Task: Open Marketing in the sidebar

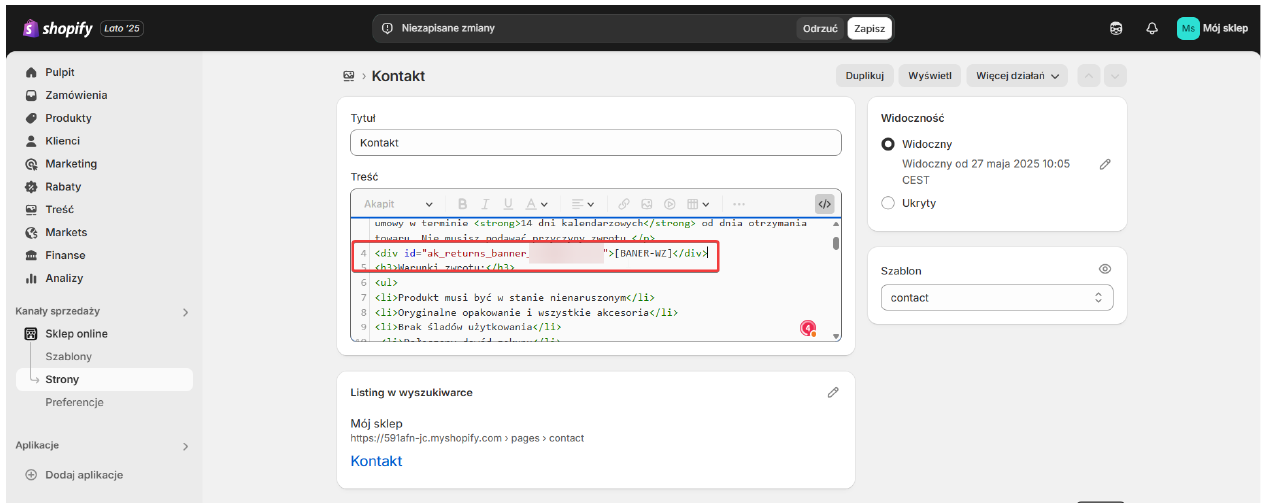Action: coord(71,164)
